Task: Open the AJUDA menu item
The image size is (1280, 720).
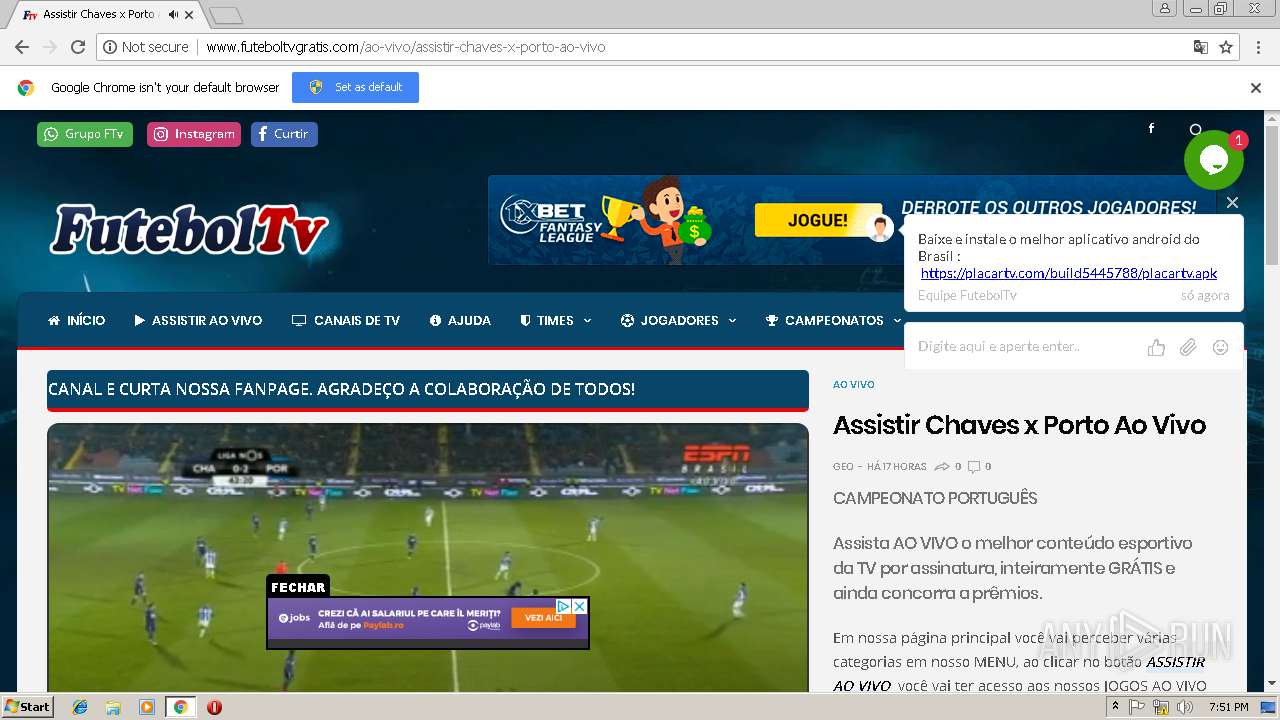Action: (x=460, y=321)
